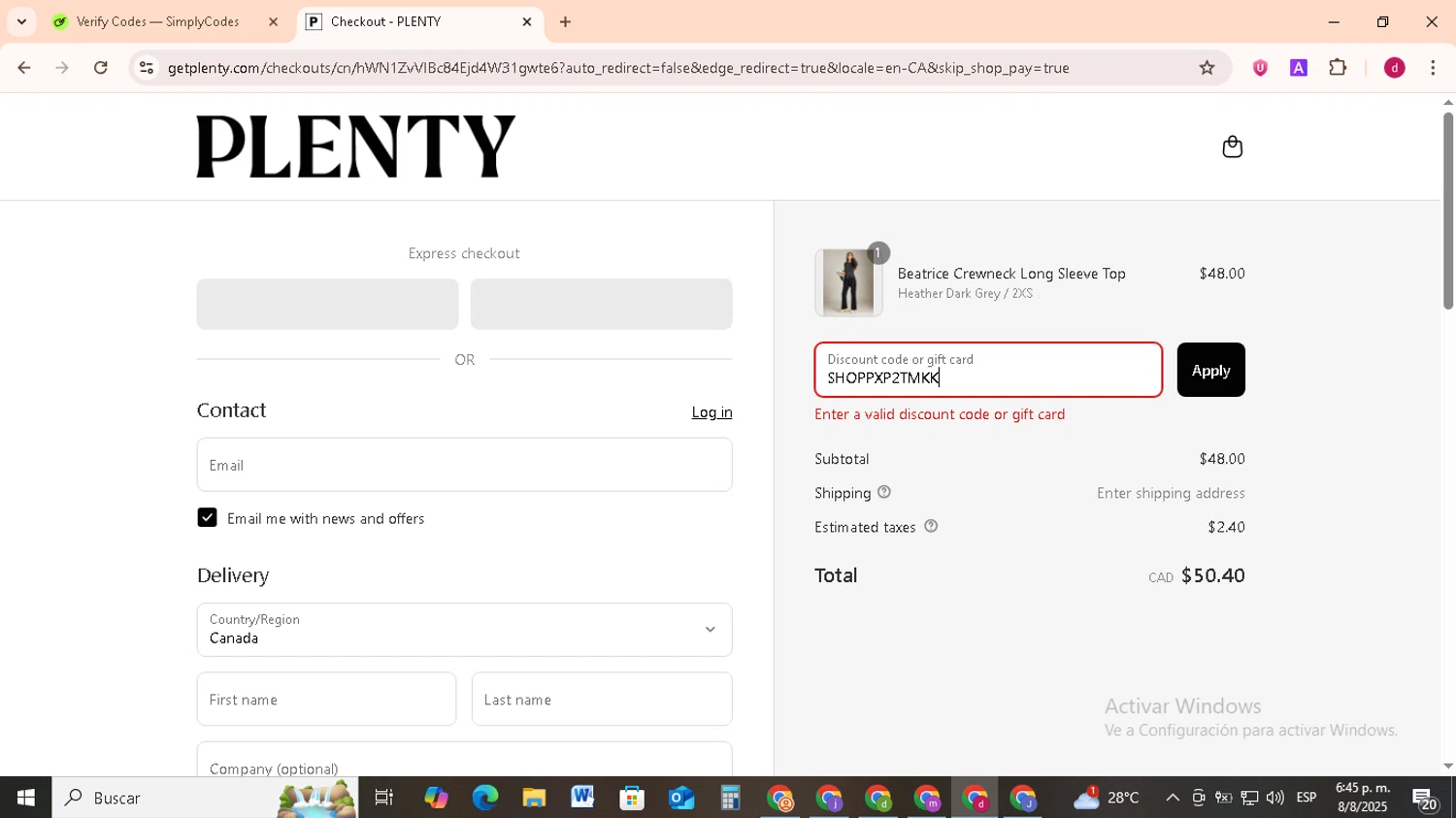The image size is (1456, 818).
Task: Open Windows Start menu
Action: click(x=25, y=798)
